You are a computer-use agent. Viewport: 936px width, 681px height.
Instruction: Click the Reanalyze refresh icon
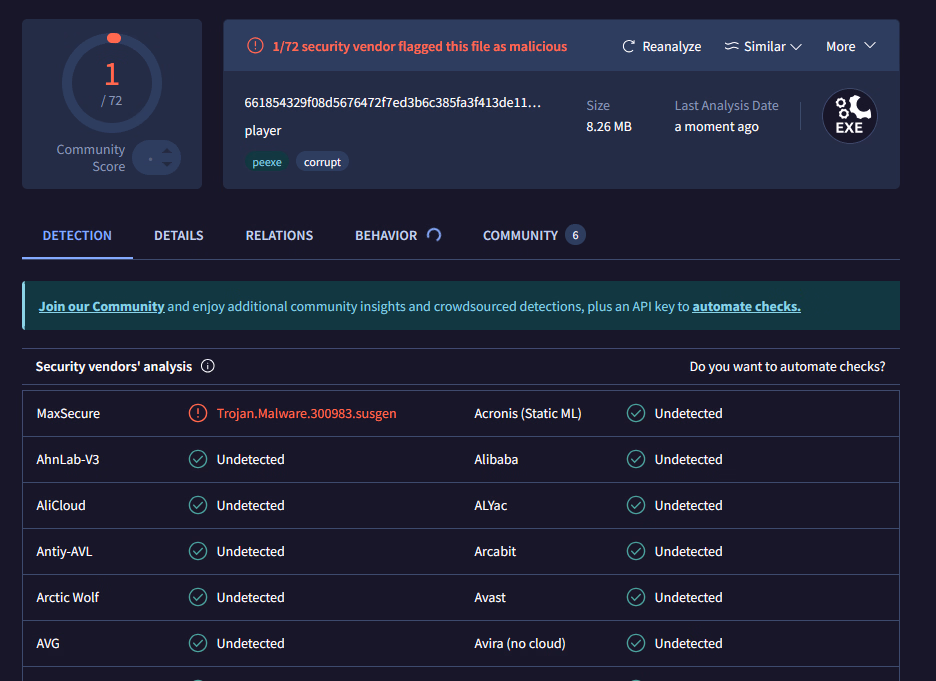point(629,47)
